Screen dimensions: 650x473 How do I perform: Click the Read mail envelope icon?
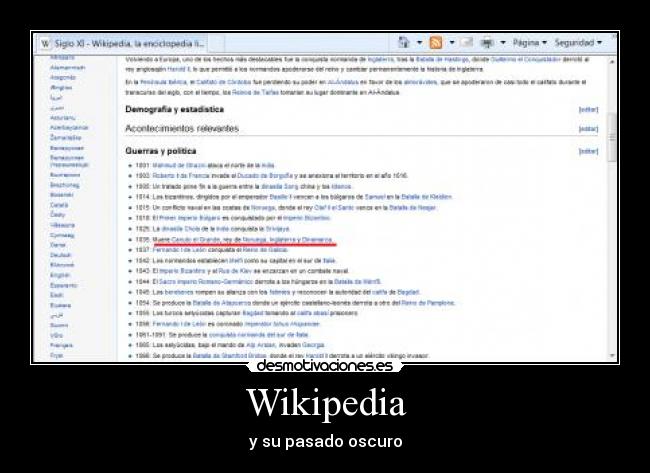point(467,42)
